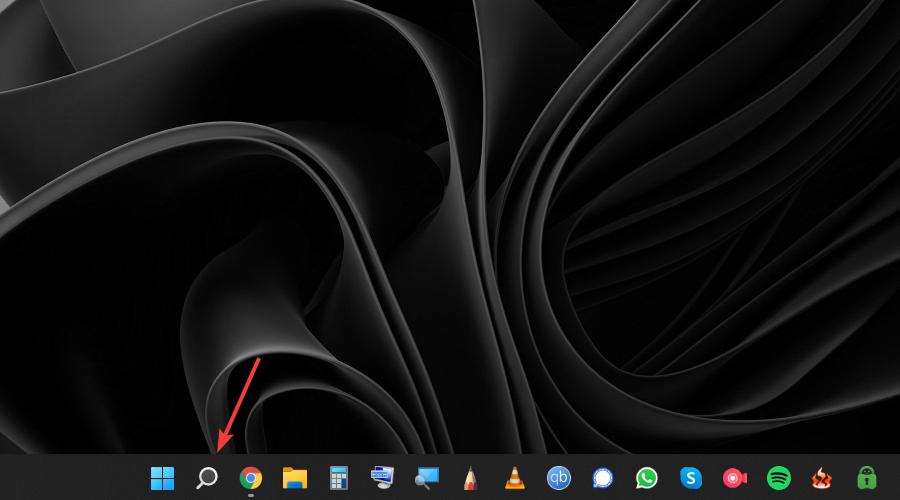The height and width of the screenshot is (500, 900).
Task: Open Search with the magnifying glass icon
Action: click(206, 478)
